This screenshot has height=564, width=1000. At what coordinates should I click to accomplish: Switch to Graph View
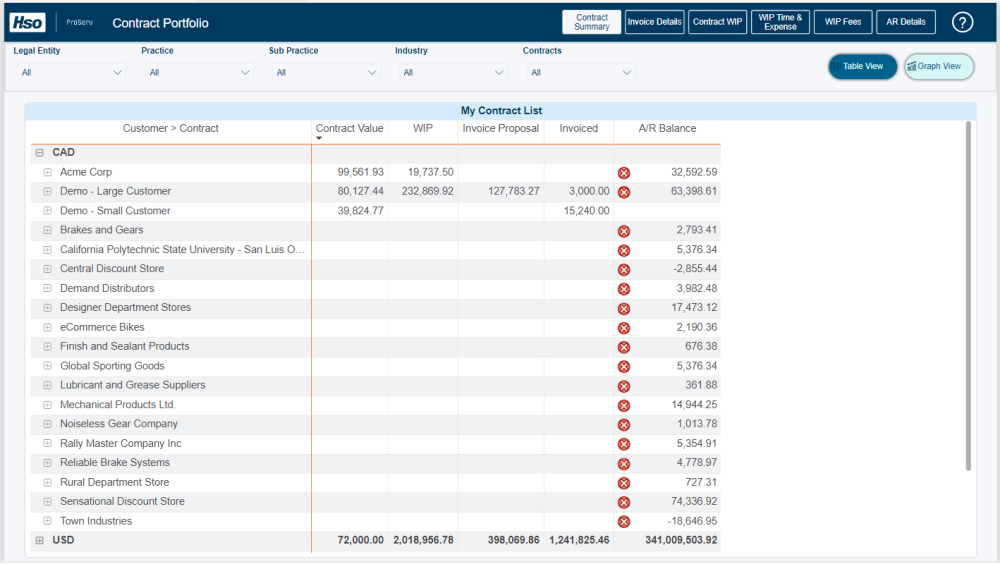click(939, 67)
